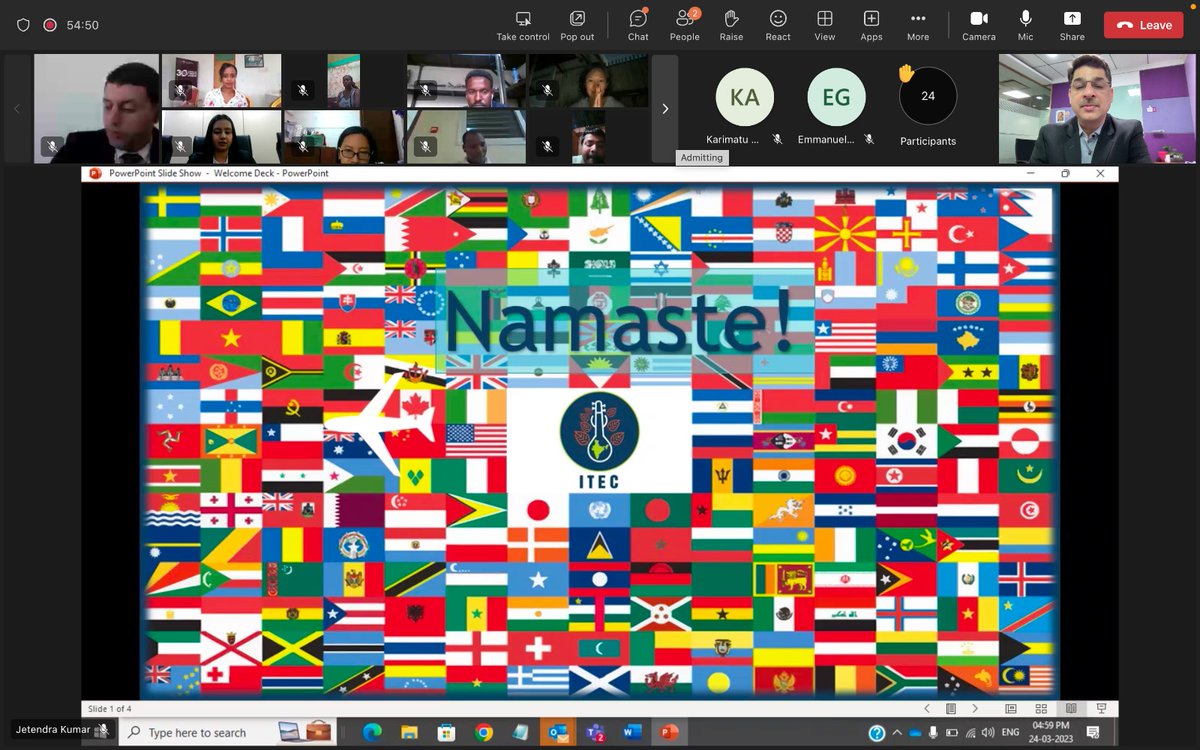Click the Admitting tooltip label

[x=702, y=158]
